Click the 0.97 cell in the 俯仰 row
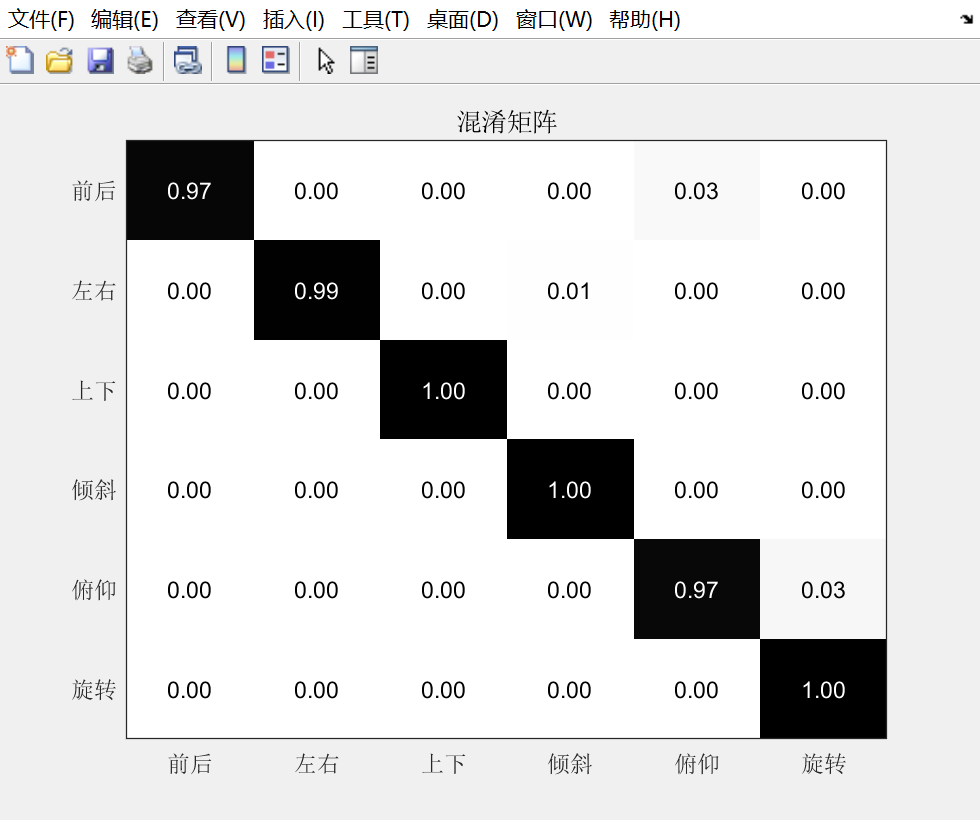The width and height of the screenshot is (980, 820). (x=697, y=589)
